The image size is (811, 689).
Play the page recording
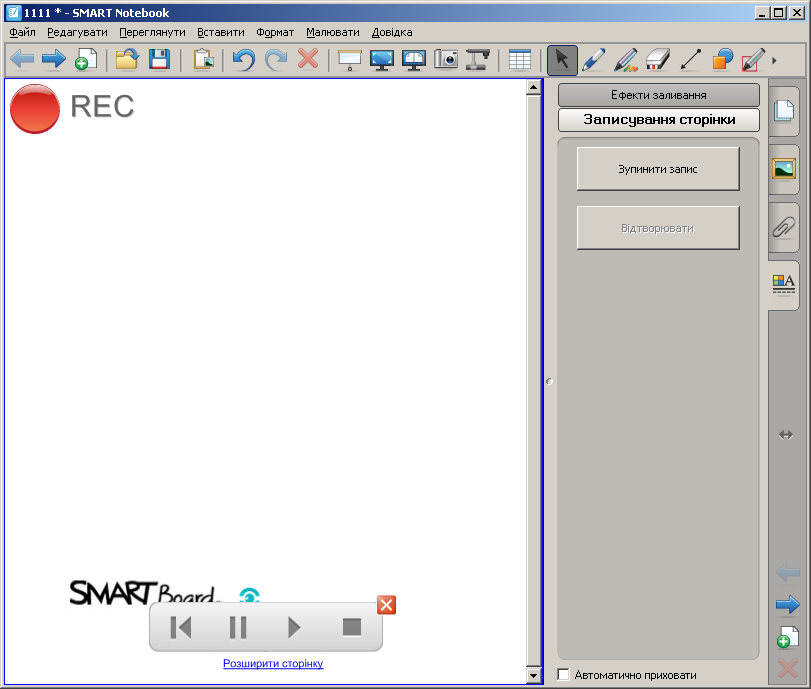(x=294, y=627)
